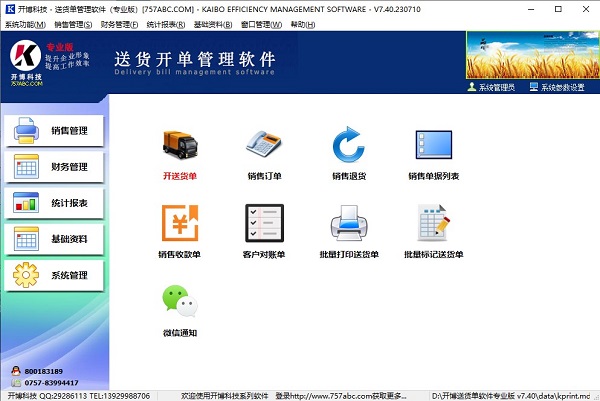Viewport: 600px width, 401px height.
Task: Open the 帮助(H) menu
Action: coord(303,24)
